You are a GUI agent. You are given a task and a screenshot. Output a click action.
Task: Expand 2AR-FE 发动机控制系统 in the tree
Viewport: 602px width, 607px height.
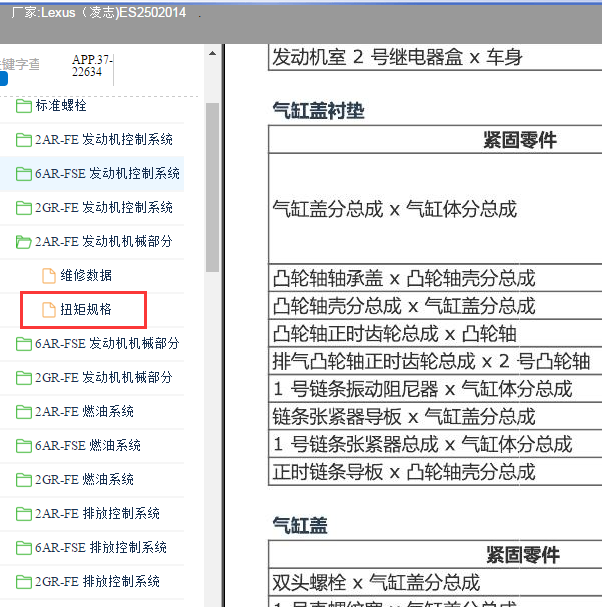[x=104, y=139]
